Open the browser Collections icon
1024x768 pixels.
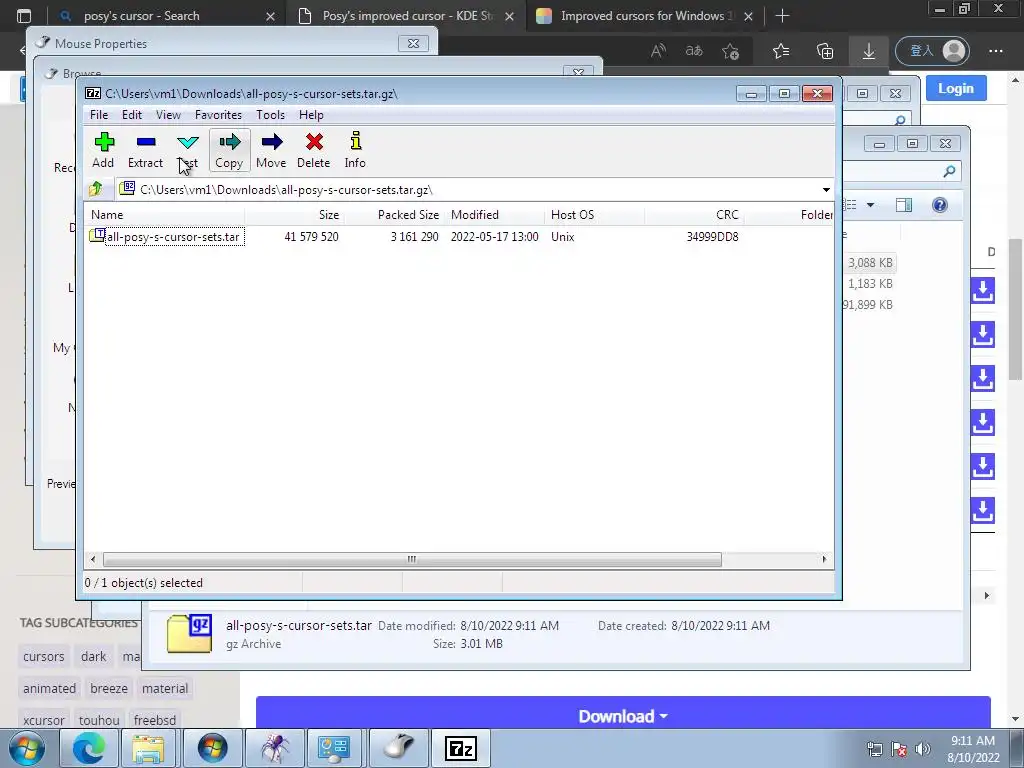tap(825, 51)
